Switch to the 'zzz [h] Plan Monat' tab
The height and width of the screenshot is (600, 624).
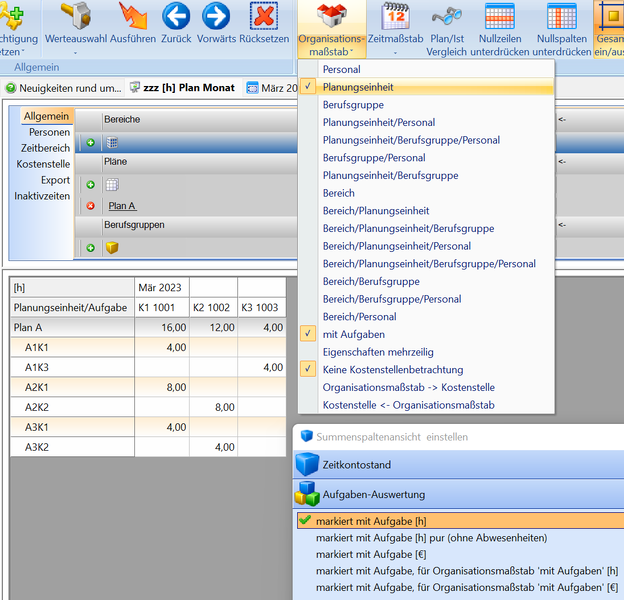click(x=188, y=88)
